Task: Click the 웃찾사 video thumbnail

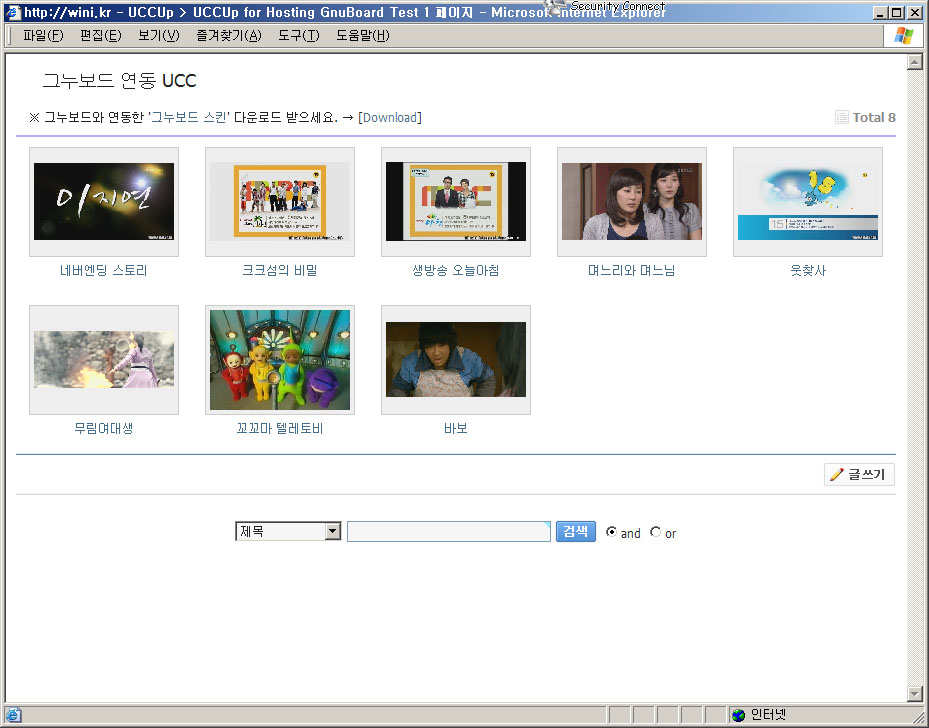Action: [808, 202]
